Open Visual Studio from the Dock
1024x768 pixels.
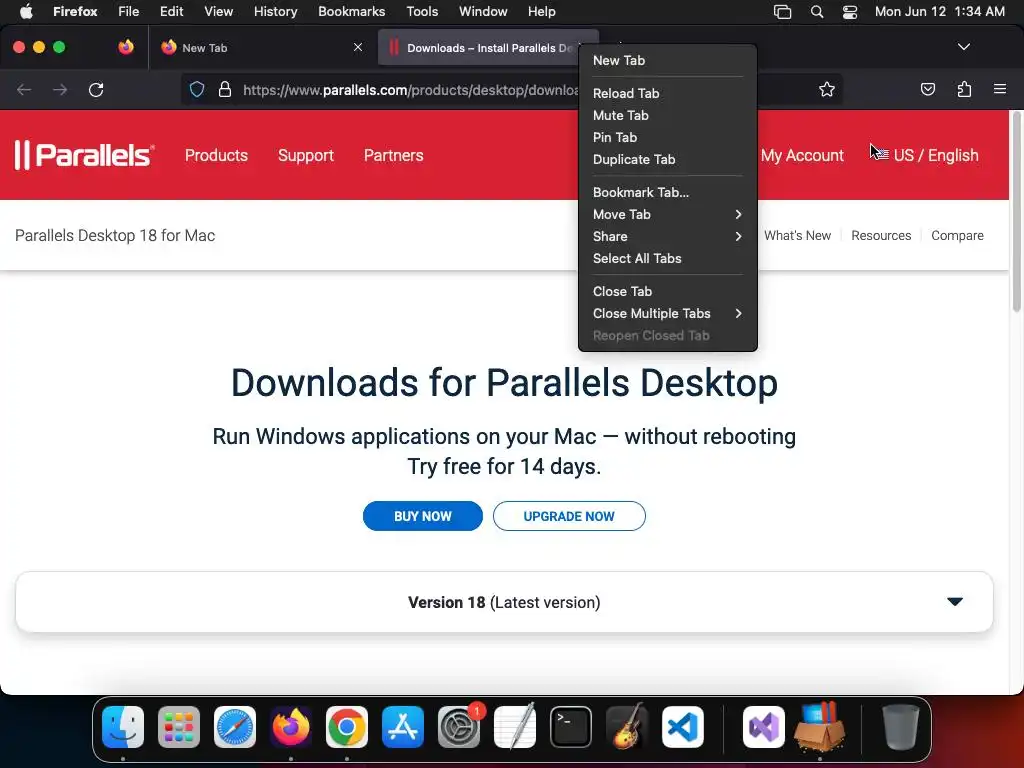pyautogui.click(x=763, y=727)
